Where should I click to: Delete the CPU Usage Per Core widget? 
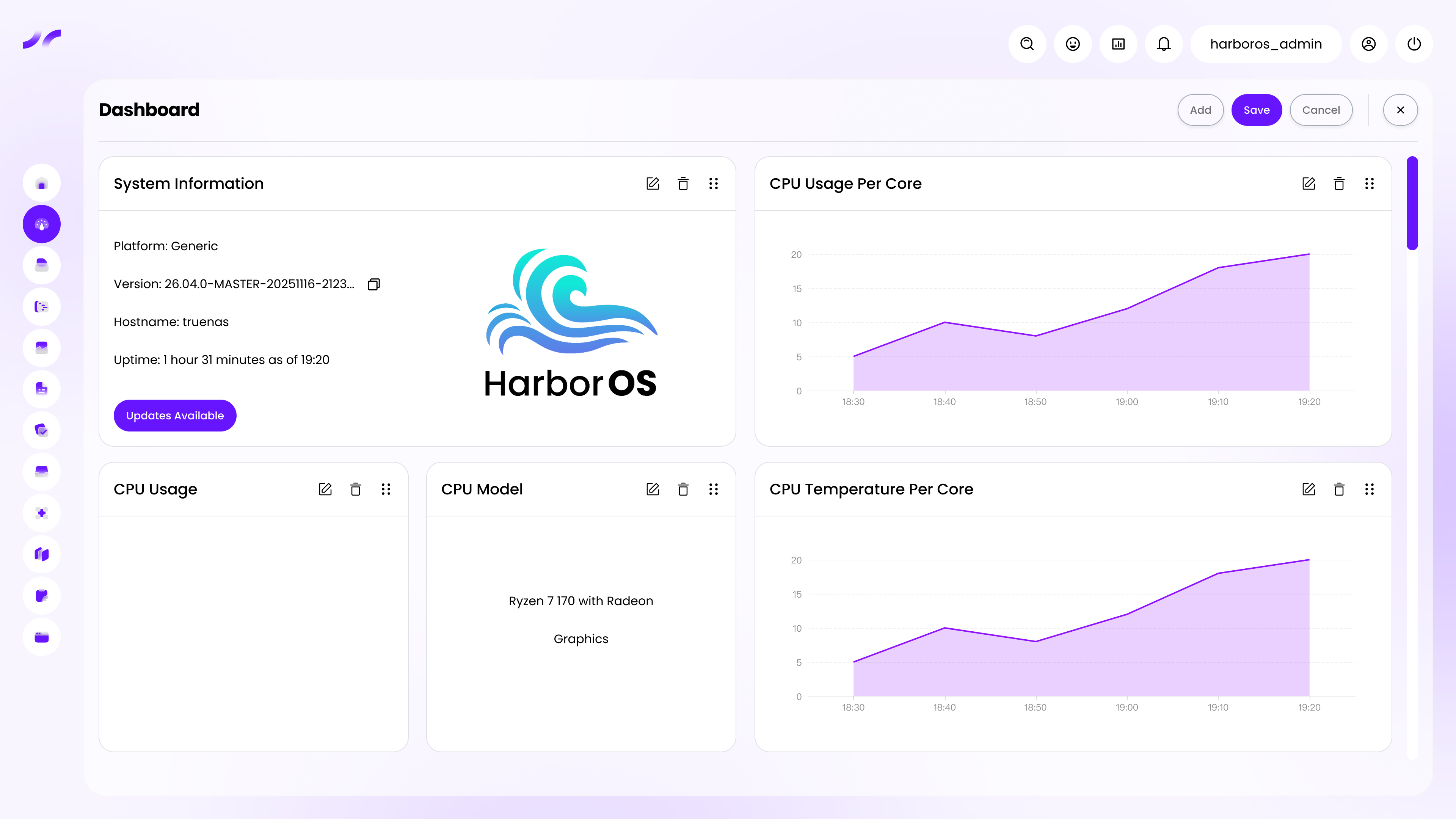pyautogui.click(x=1339, y=184)
